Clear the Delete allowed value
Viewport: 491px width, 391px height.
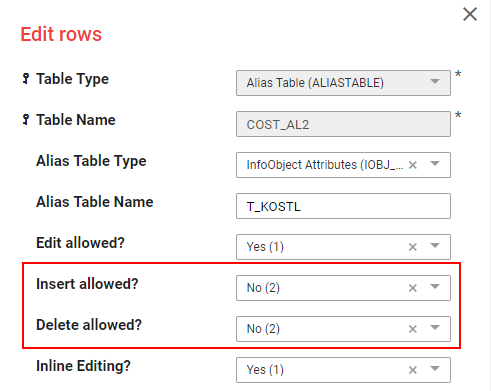[413, 329]
